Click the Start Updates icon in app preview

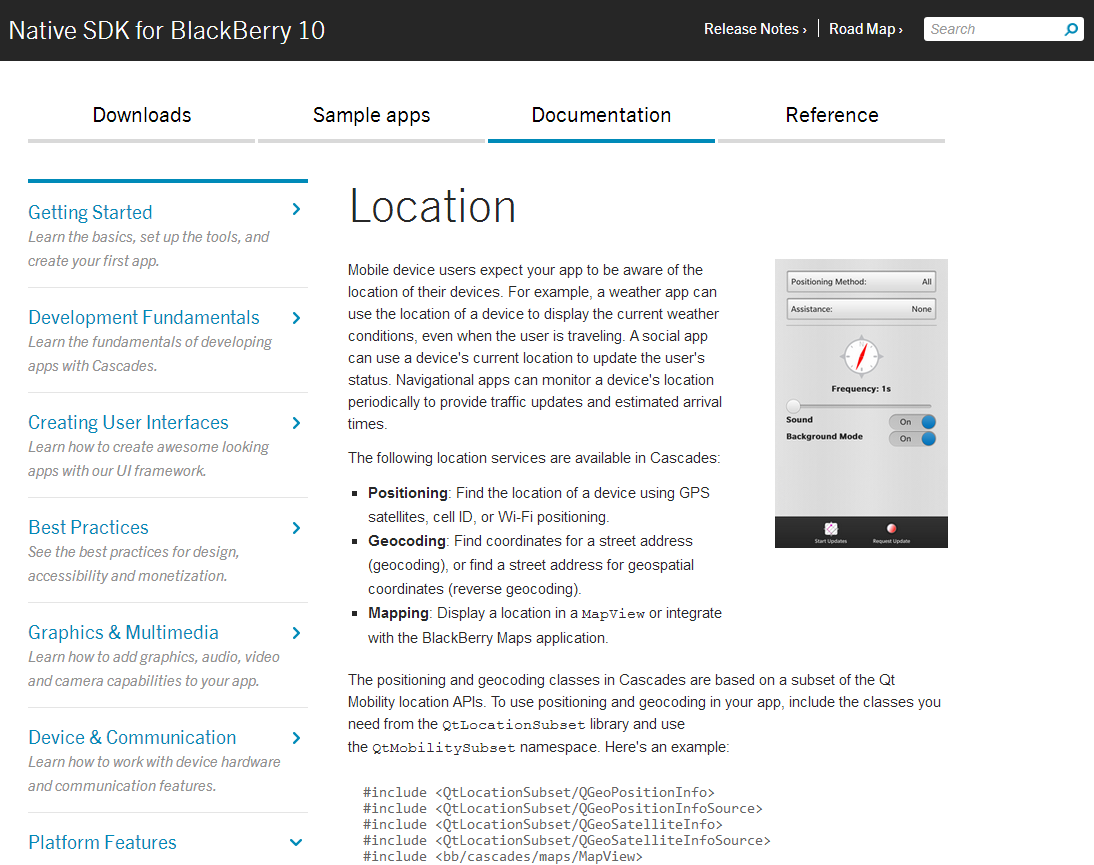click(x=830, y=528)
